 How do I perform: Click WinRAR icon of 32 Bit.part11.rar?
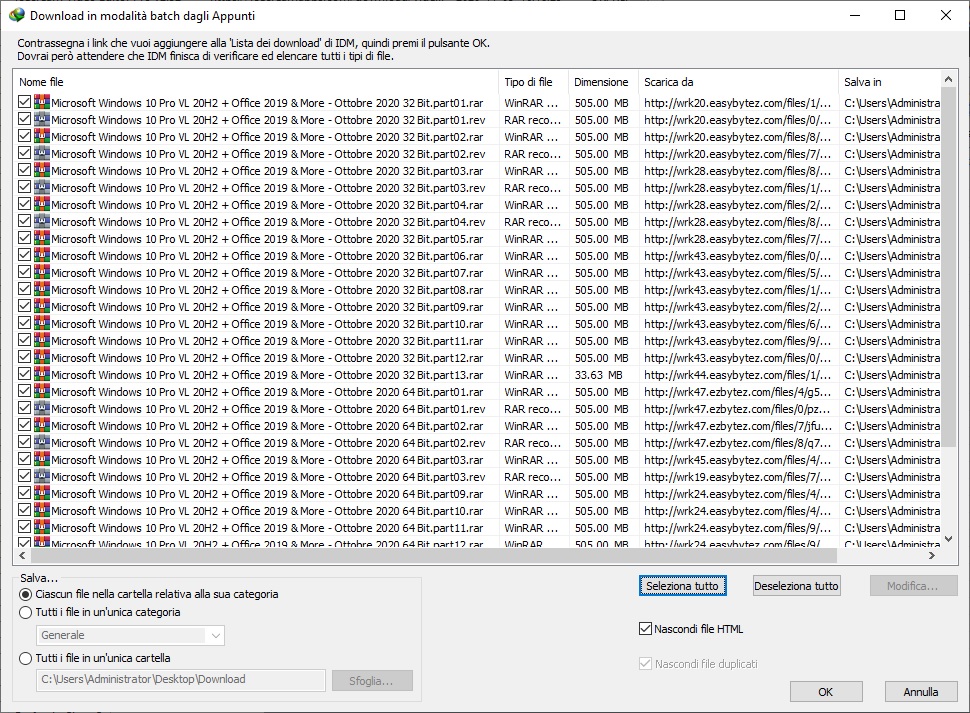[x=41, y=340]
